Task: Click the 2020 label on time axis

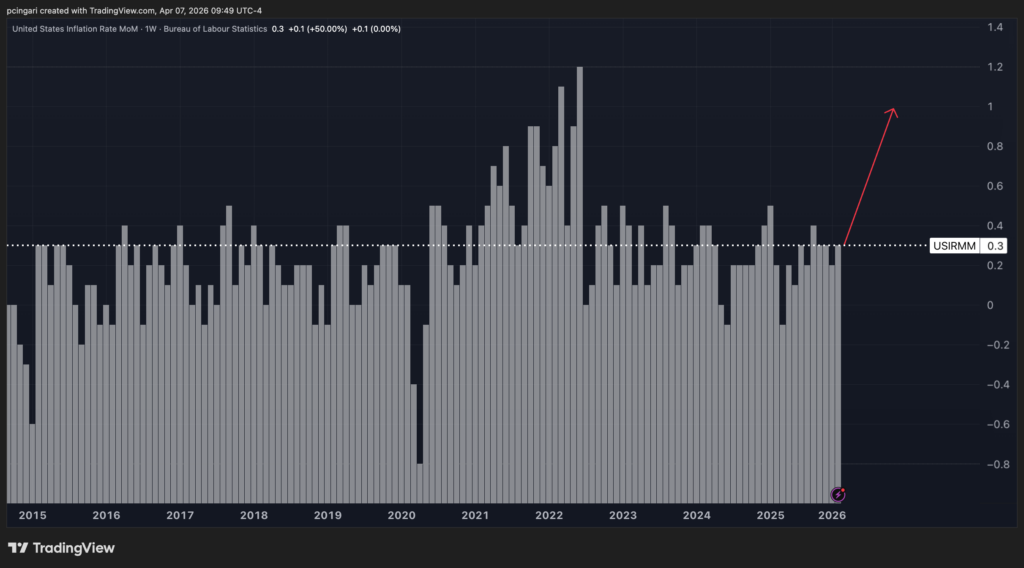Action: [x=401, y=515]
